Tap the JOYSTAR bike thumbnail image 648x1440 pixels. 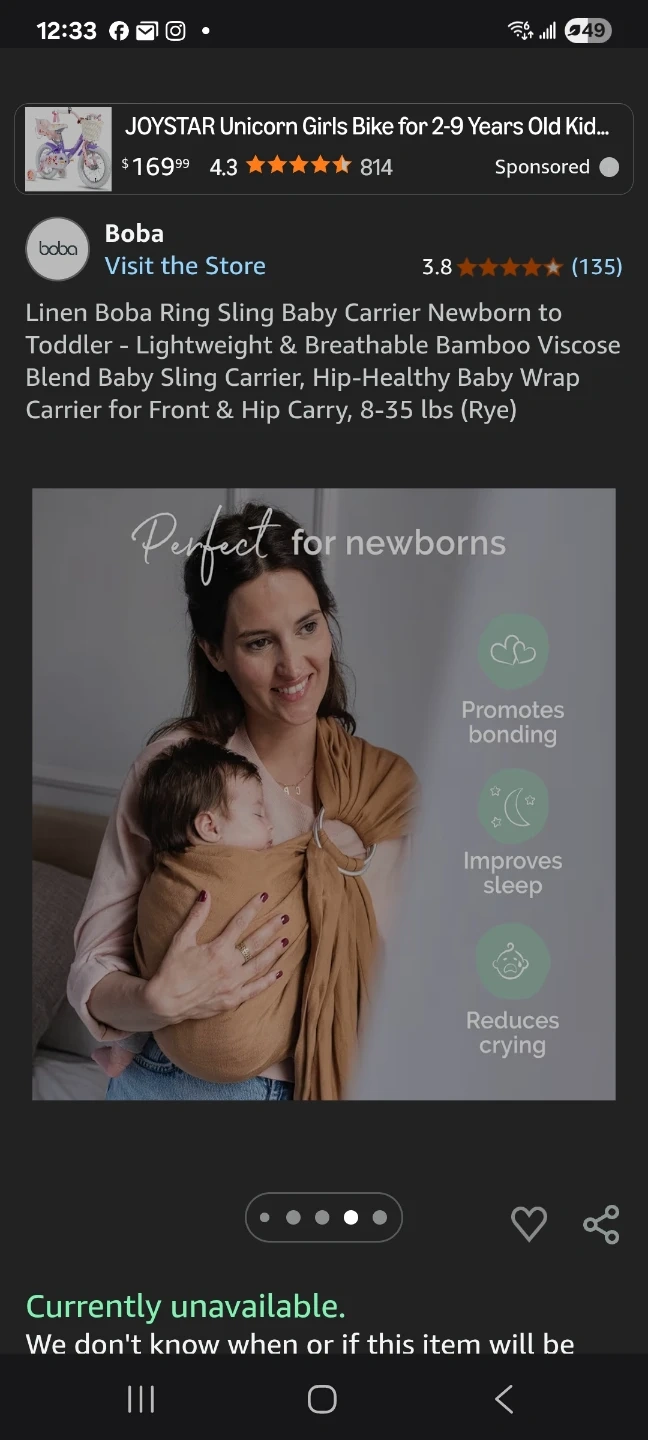click(68, 148)
